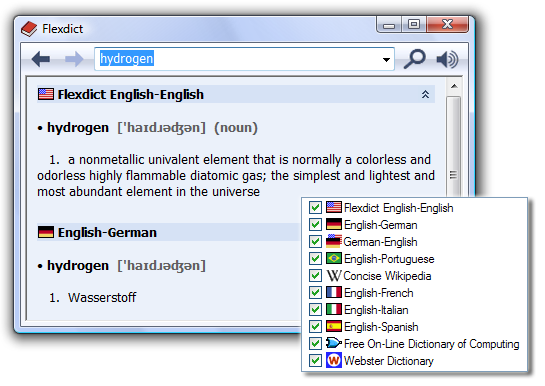Disable the English-Portuguese dictionary checkbox
545x386 pixels.
click(x=315, y=258)
